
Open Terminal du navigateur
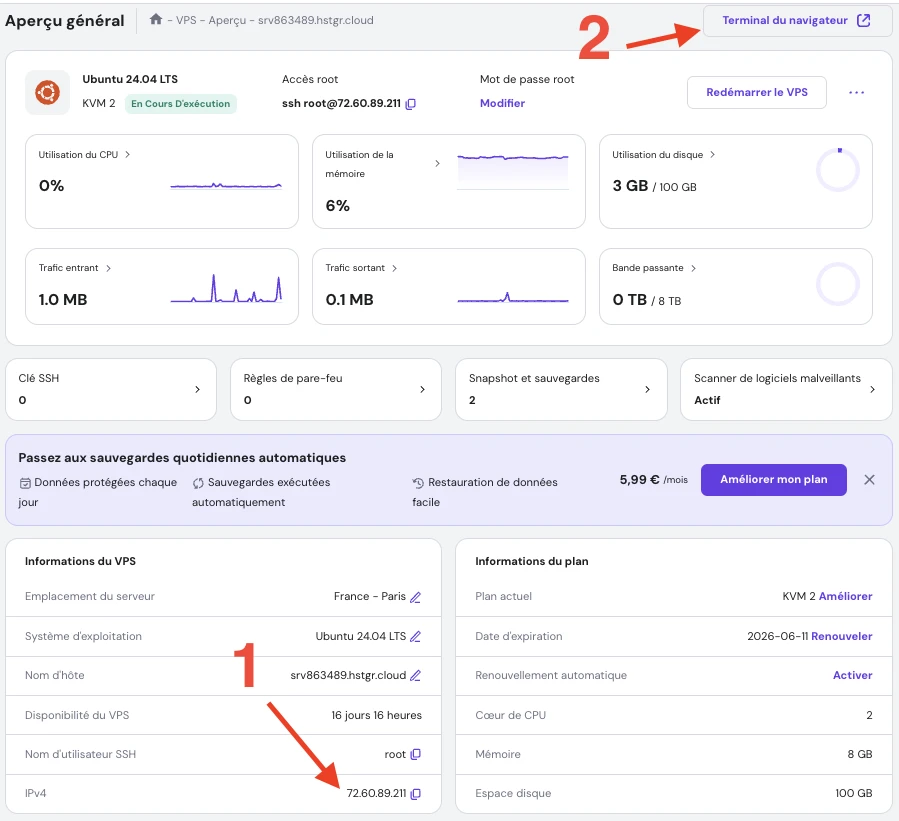(x=796, y=21)
